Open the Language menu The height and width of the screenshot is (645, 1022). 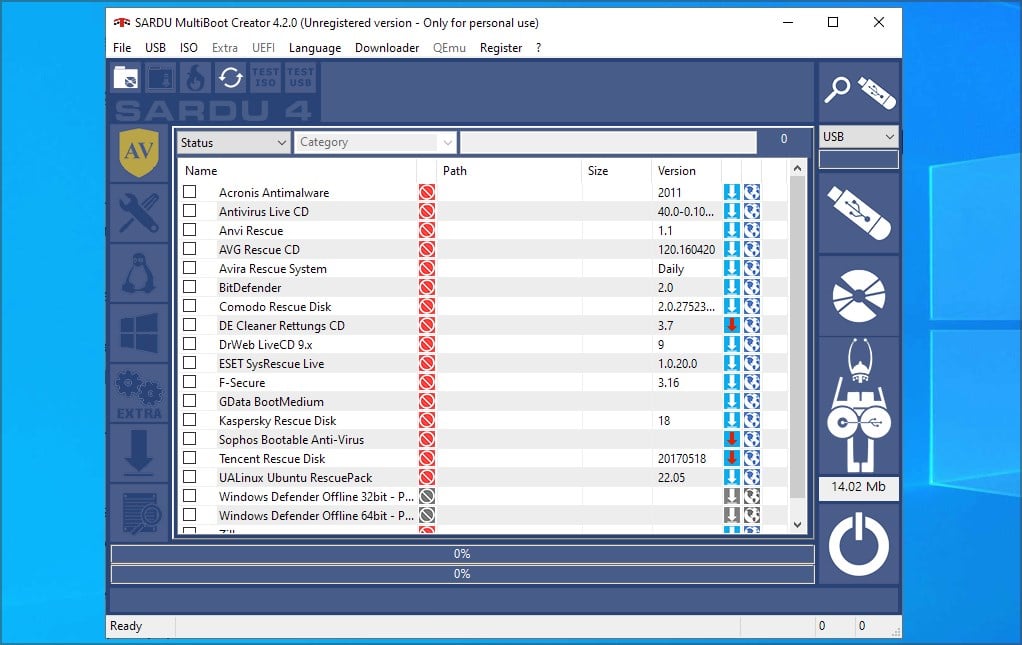point(314,48)
